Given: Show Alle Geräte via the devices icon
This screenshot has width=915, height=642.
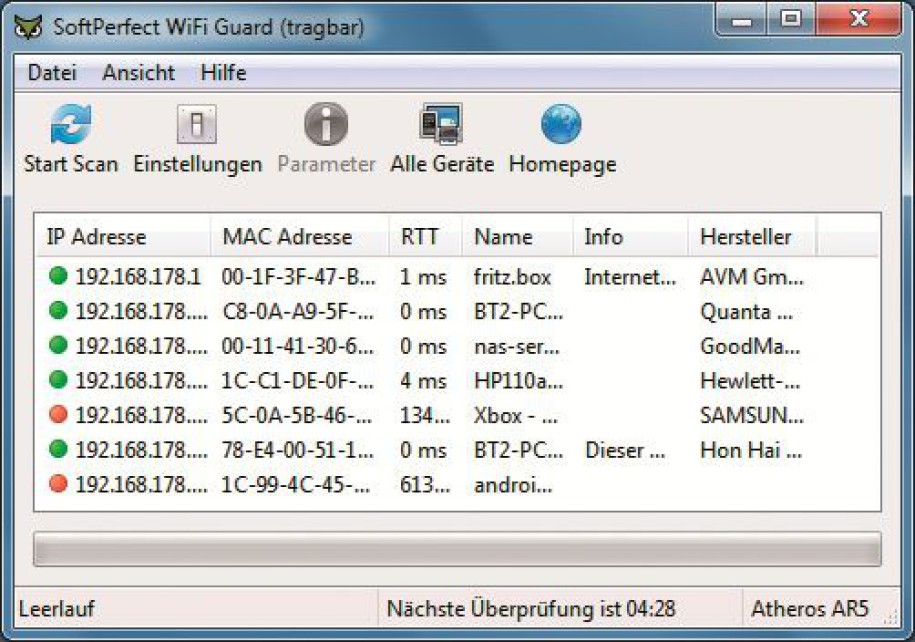Looking at the screenshot, I should pyautogui.click(x=441, y=124).
